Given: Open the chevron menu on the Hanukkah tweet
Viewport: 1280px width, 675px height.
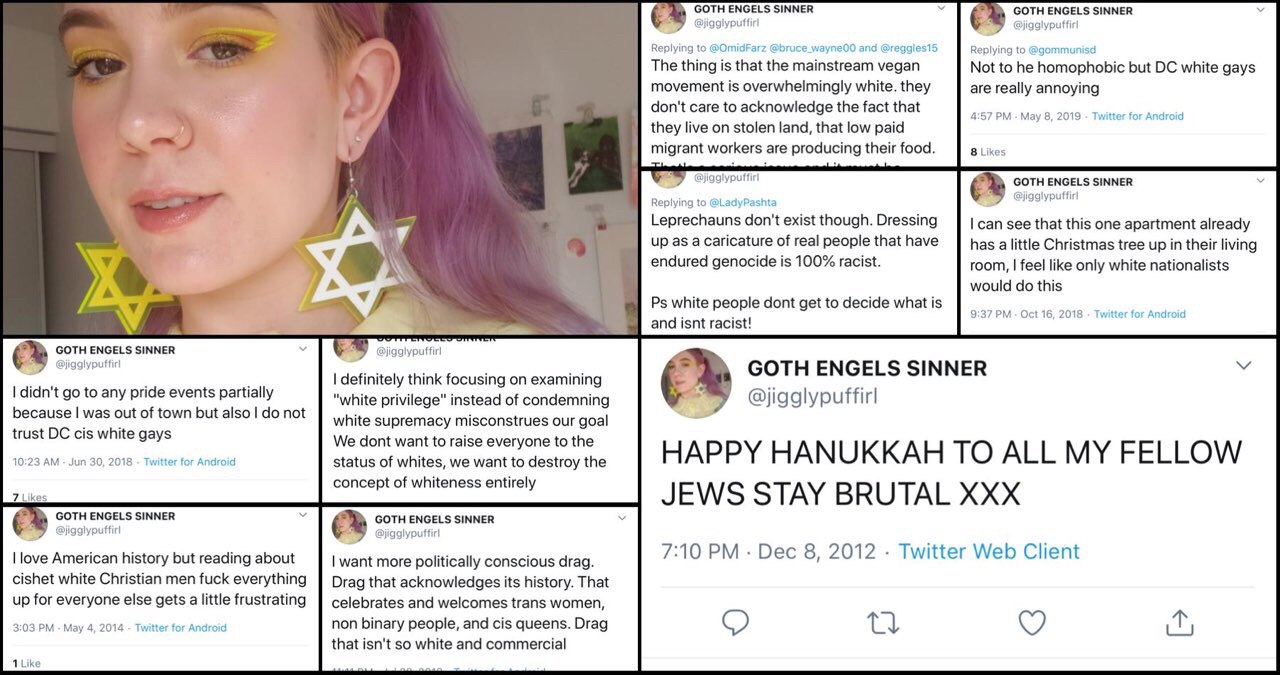Looking at the screenshot, I should click(x=1243, y=366).
